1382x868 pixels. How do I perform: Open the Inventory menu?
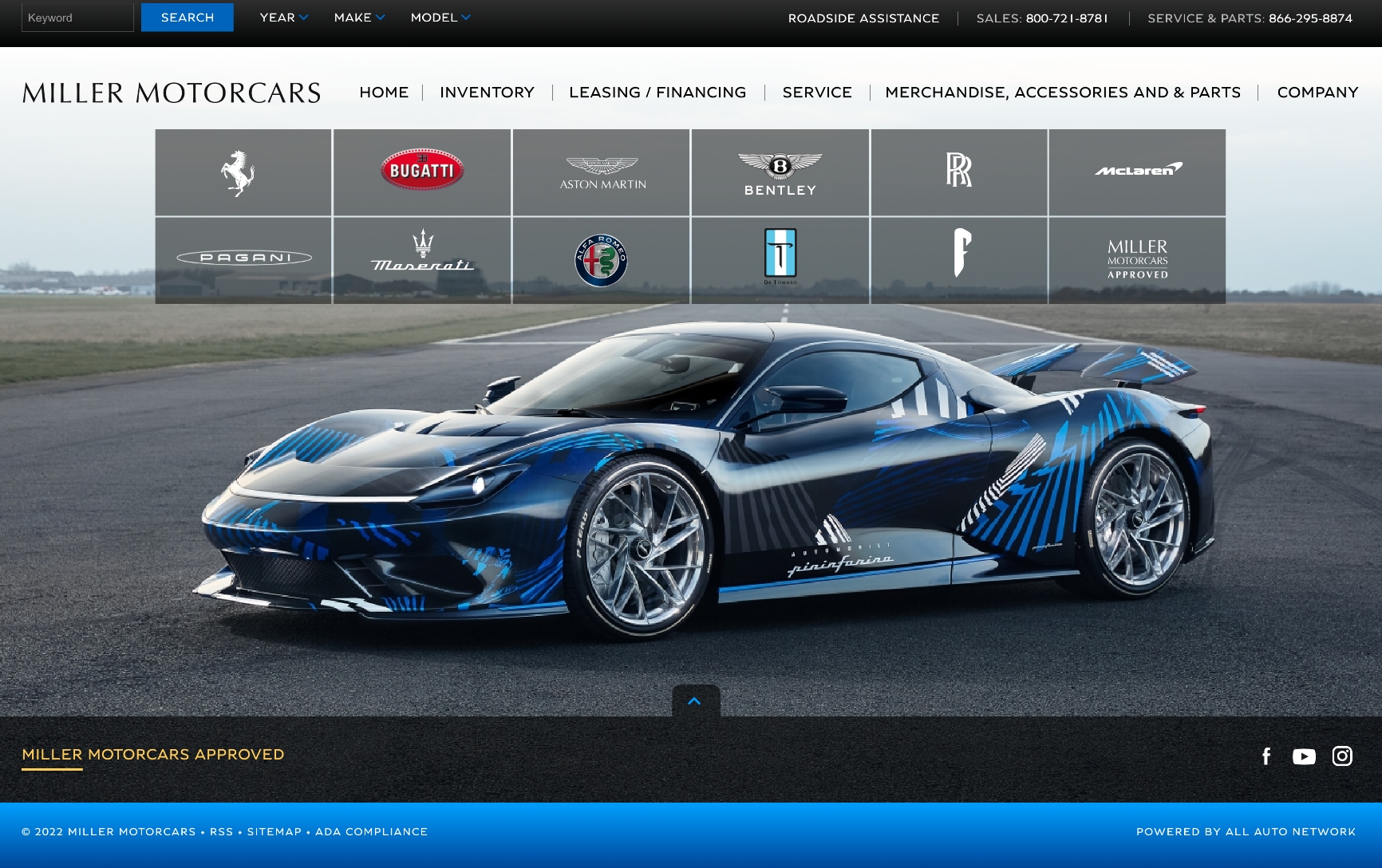pos(487,93)
